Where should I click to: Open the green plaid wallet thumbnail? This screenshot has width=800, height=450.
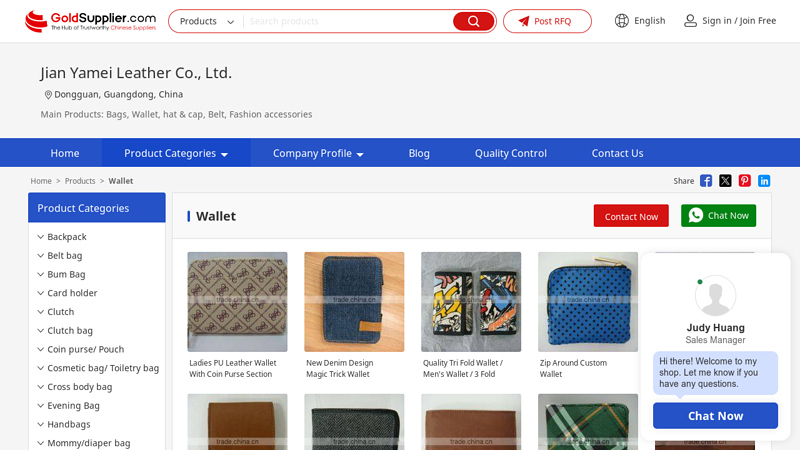coord(588,422)
